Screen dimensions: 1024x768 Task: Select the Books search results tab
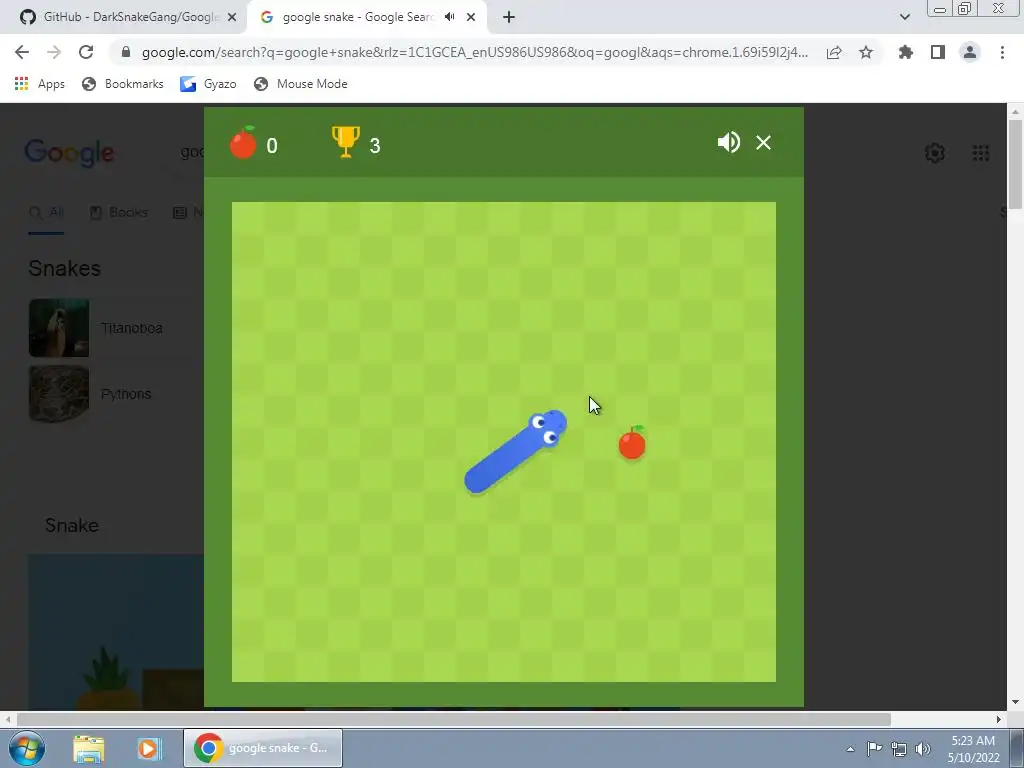coord(119,212)
